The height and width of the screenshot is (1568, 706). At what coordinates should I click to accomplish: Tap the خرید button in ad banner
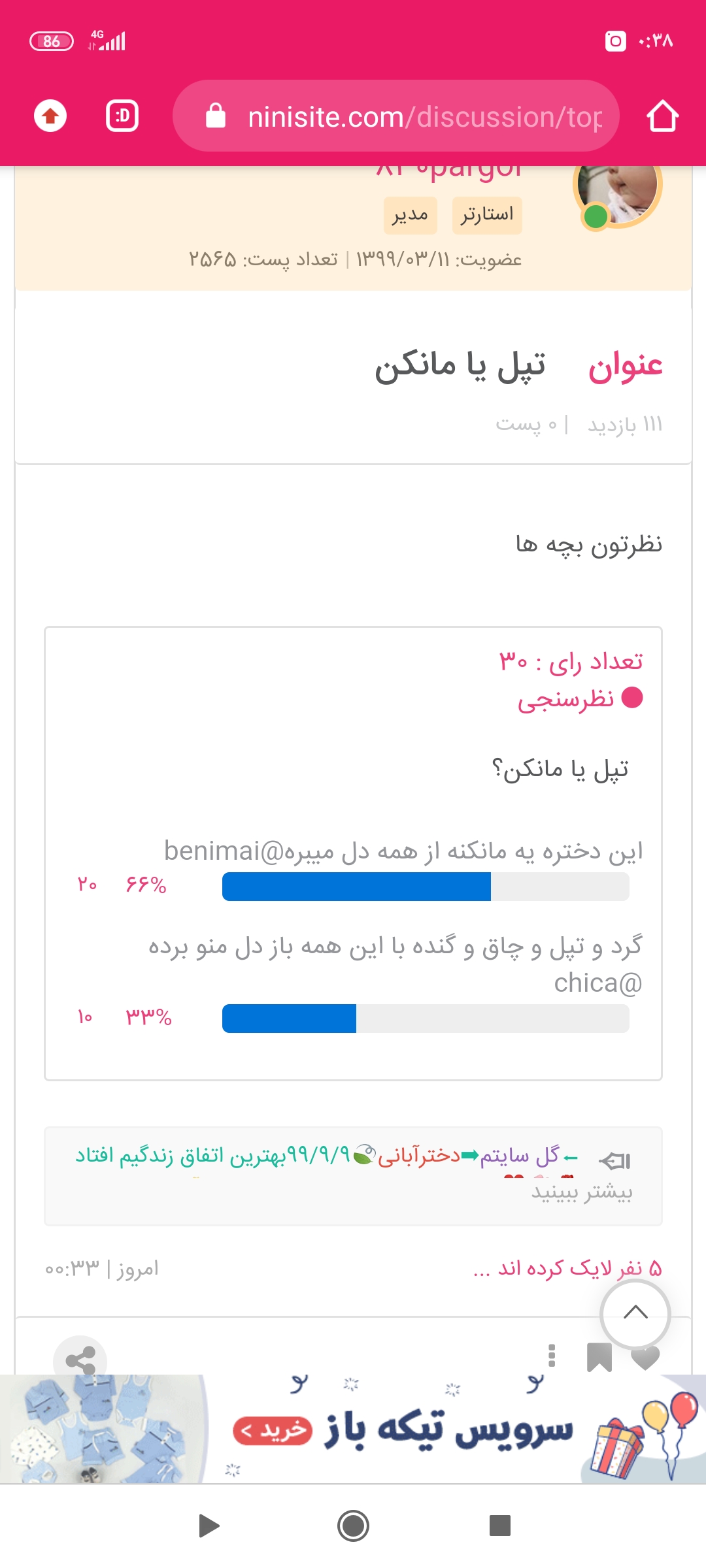(273, 1431)
